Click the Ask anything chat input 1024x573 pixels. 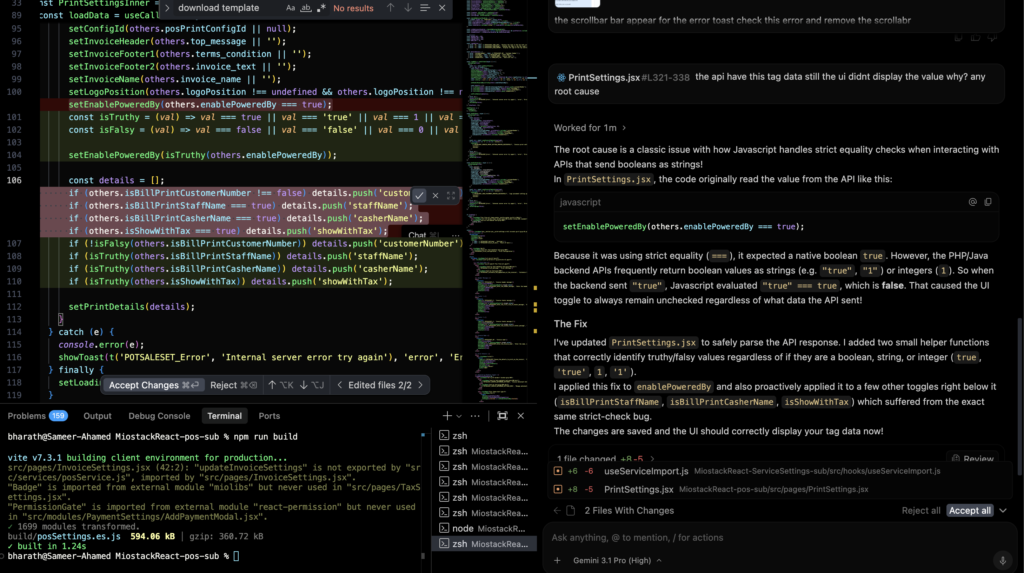point(777,537)
